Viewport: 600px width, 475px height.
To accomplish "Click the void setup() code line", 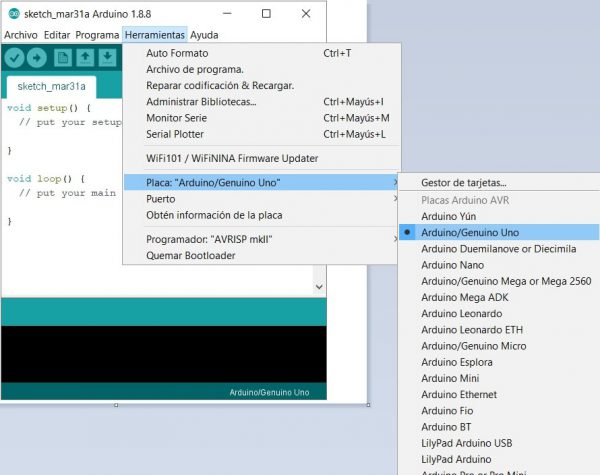I will tap(49, 108).
